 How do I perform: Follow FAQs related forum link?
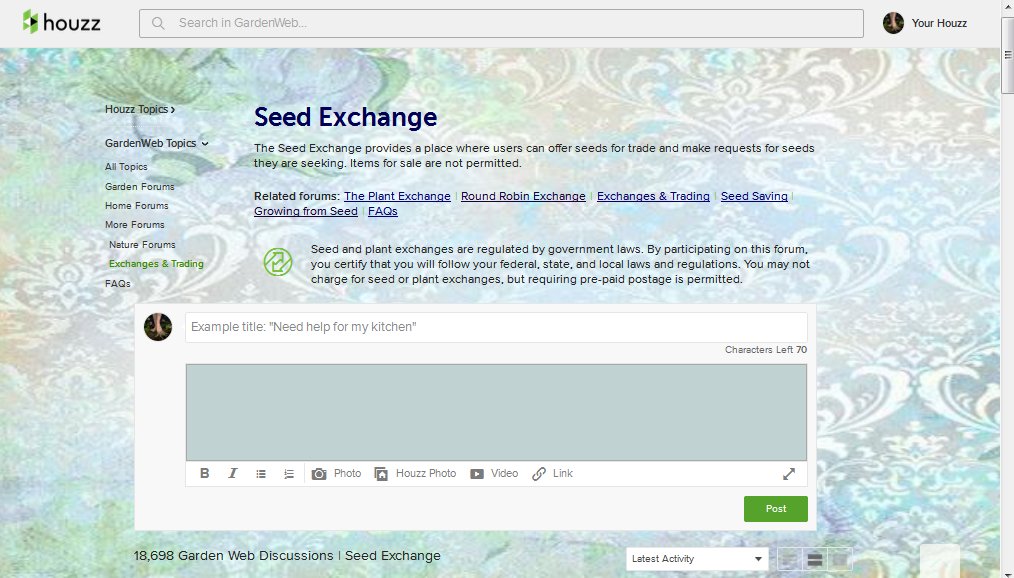(x=383, y=211)
